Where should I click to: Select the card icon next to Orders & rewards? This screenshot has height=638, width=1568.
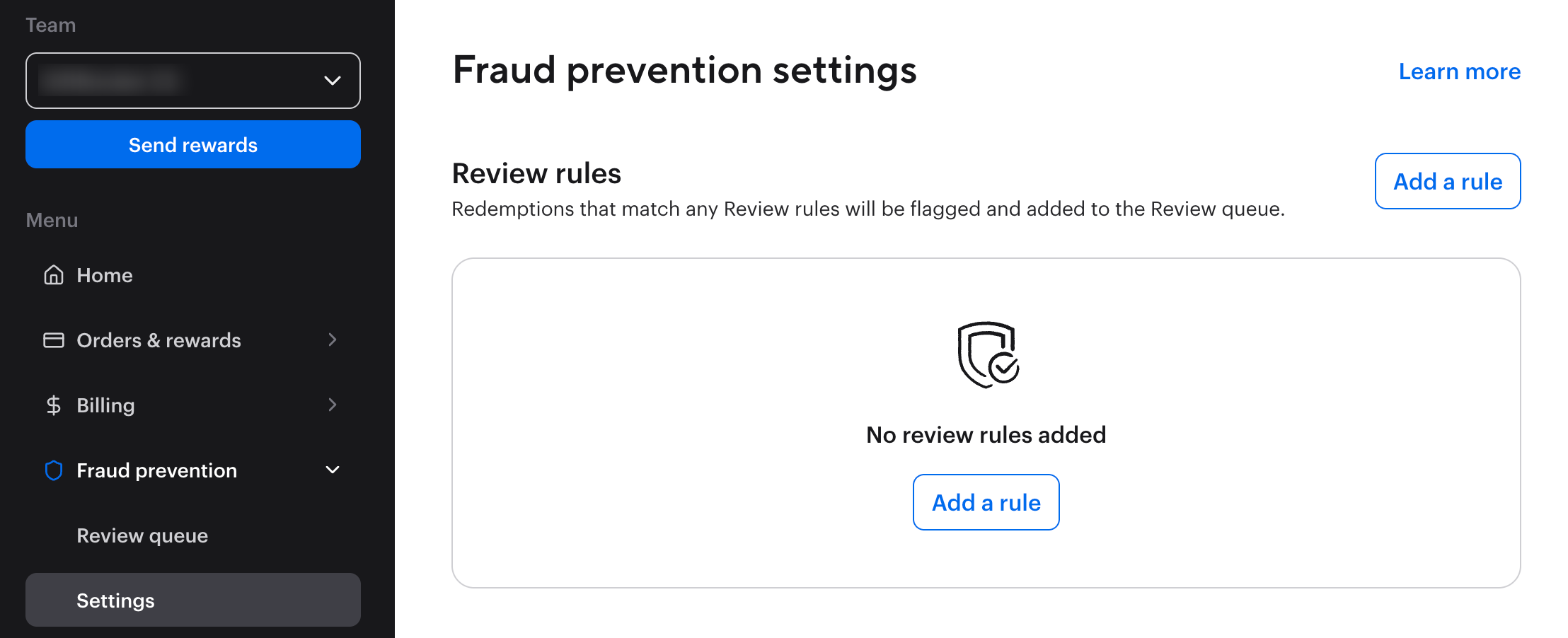click(x=53, y=340)
